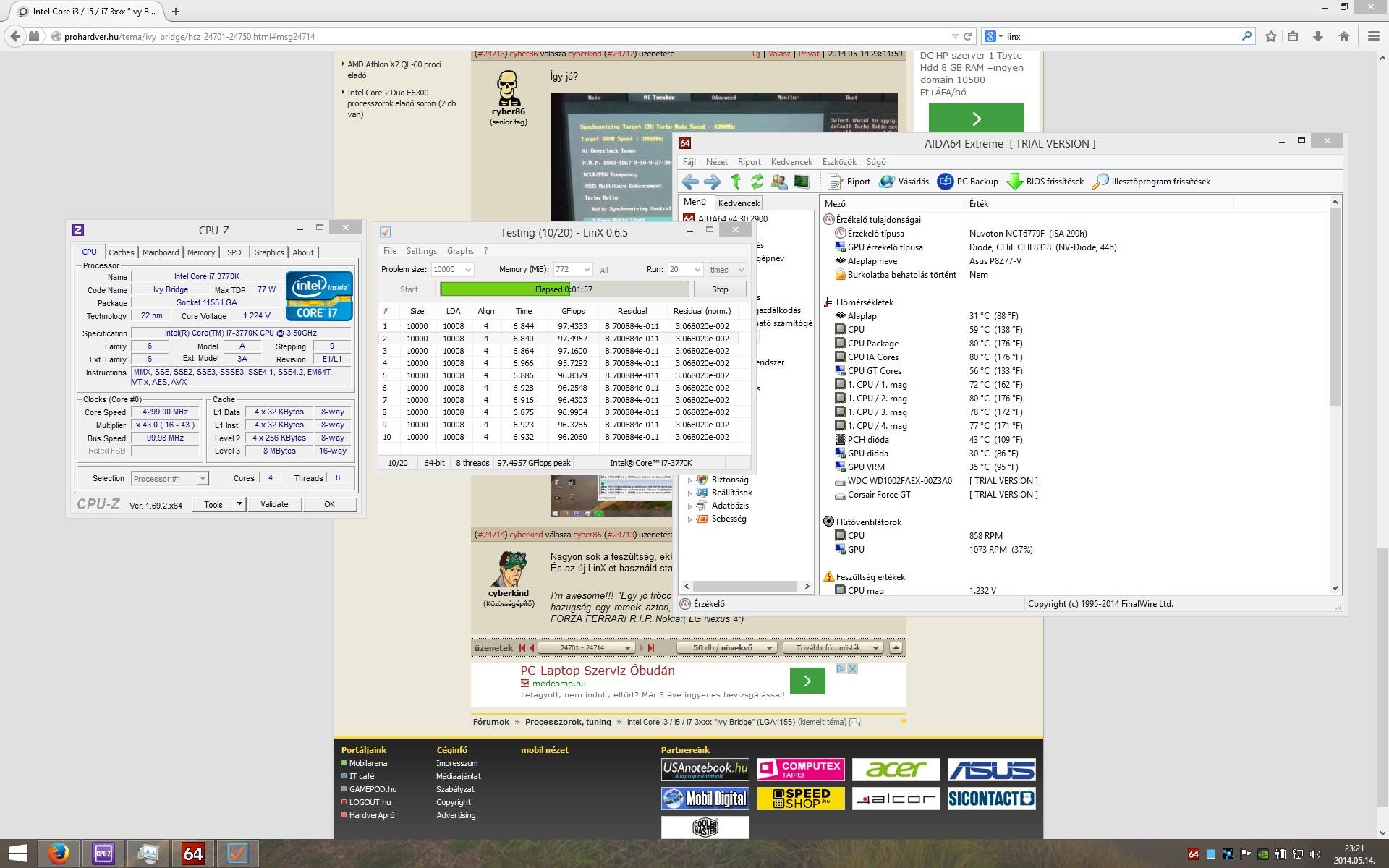Expand Biztonság tree node

pyautogui.click(x=689, y=480)
